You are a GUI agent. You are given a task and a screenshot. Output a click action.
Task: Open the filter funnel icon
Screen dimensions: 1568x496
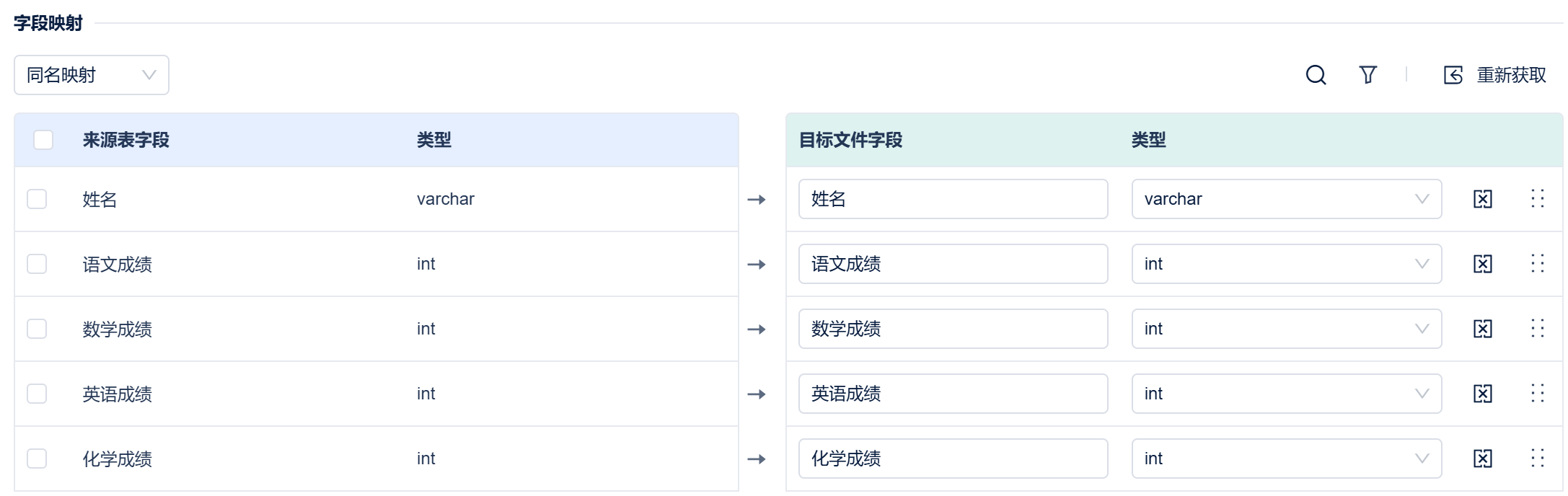1367,75
